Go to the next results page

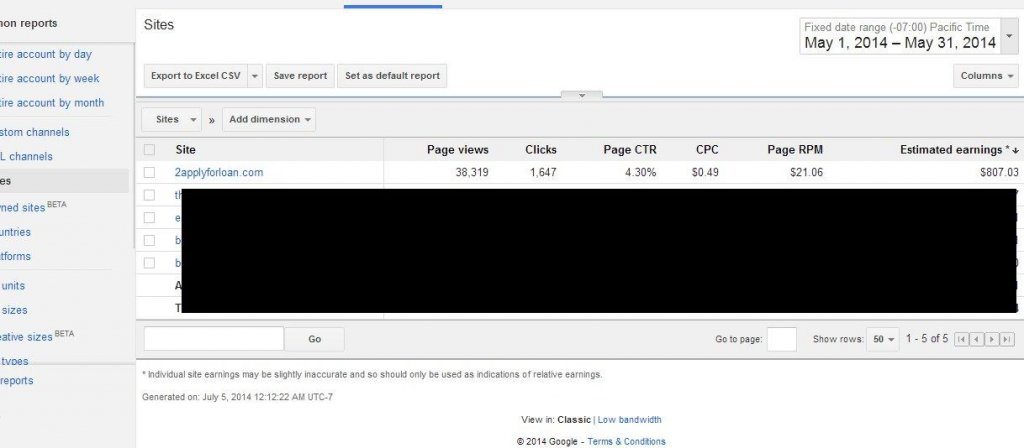coord(992,339)
